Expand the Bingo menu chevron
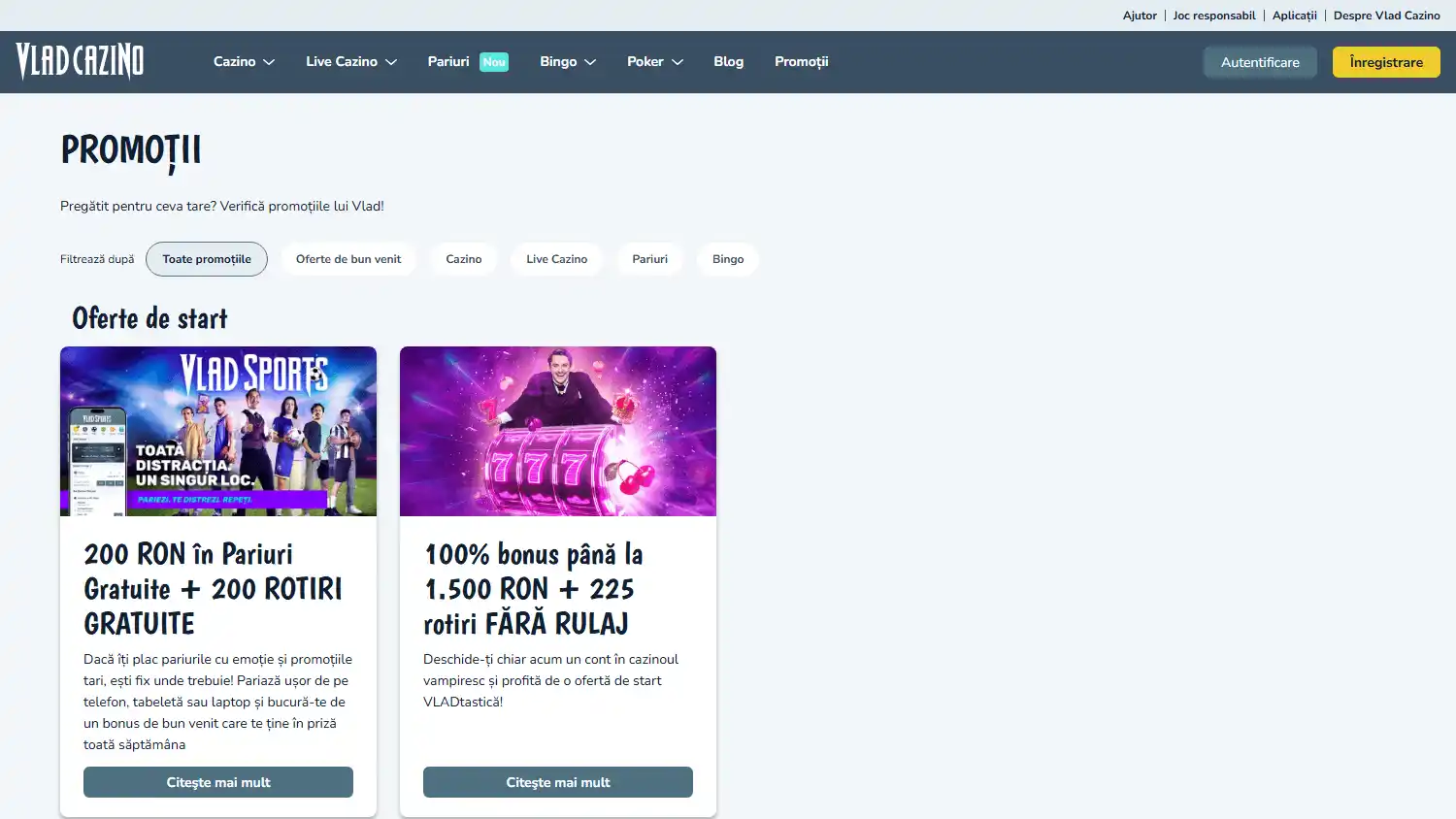This screenshot has width=1456, height=819. tap(590, 62)
